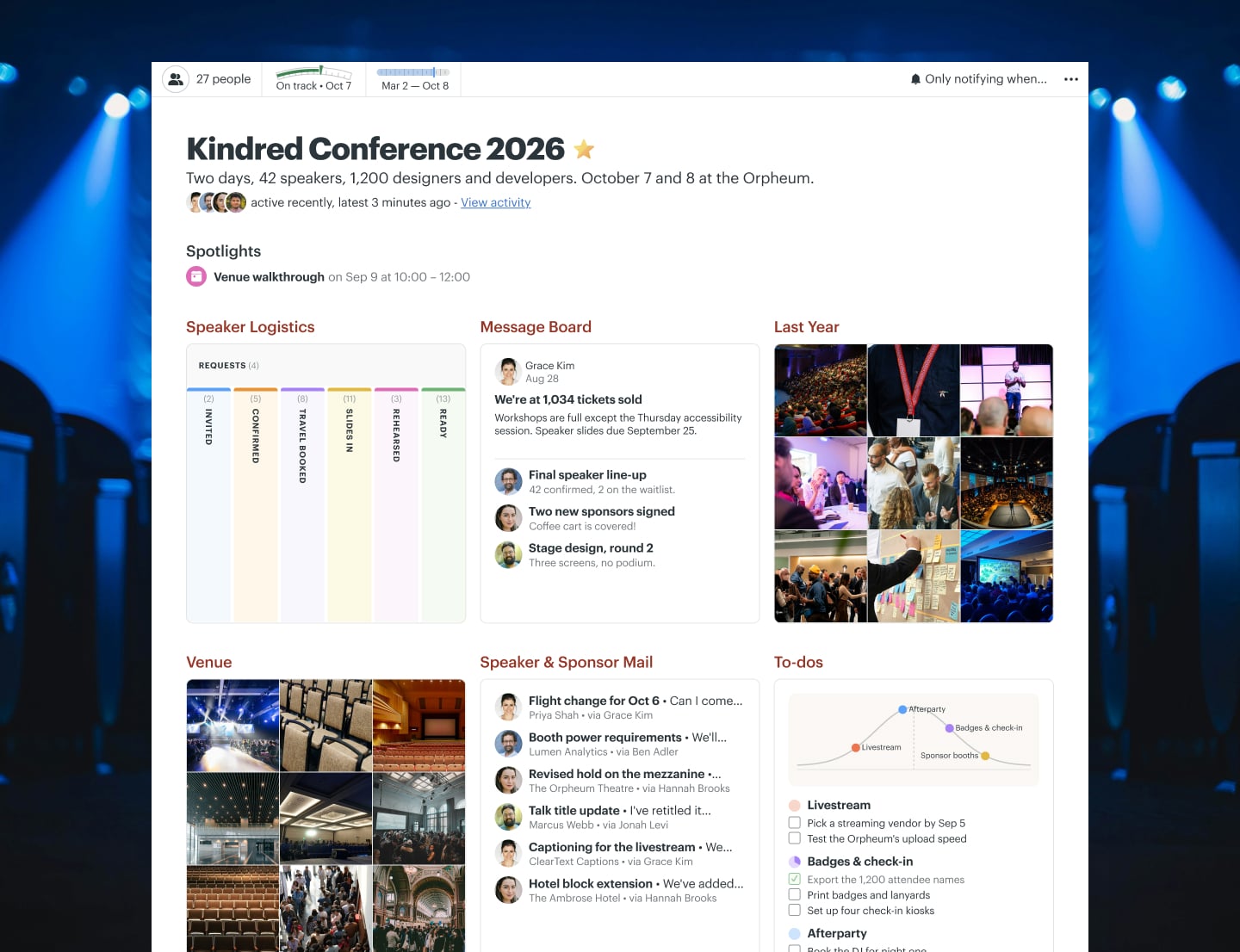1240x952 pixels.
Task: Open the Confirmed column in Speaker Logistics
Action: 256,504
